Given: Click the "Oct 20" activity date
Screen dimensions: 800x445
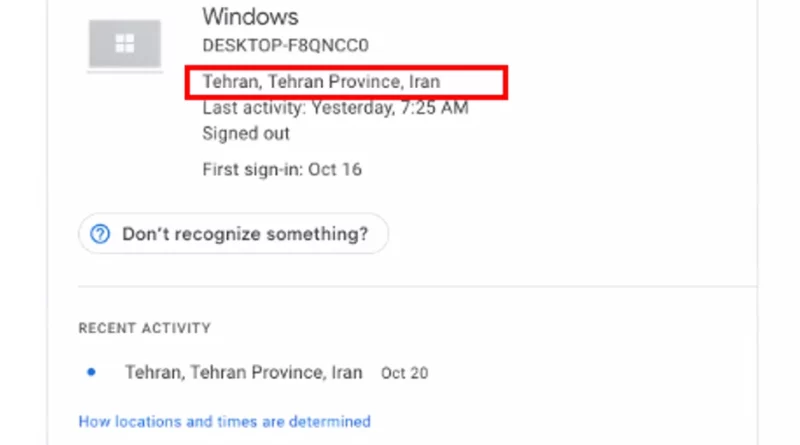Looking at the screenshot, I should pos(405,373).
